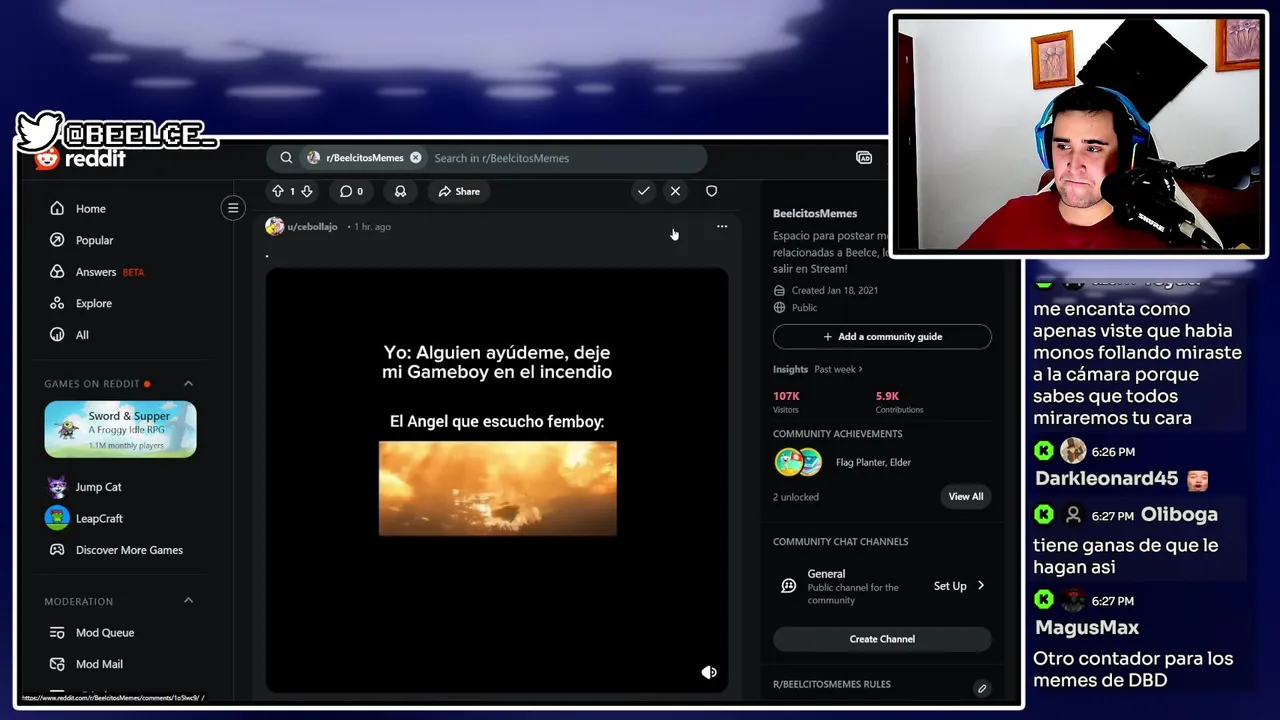The width and height of the screenshot is (1280, 720).
Task: Set Up the General chat channel
Action: click(950, 586)
